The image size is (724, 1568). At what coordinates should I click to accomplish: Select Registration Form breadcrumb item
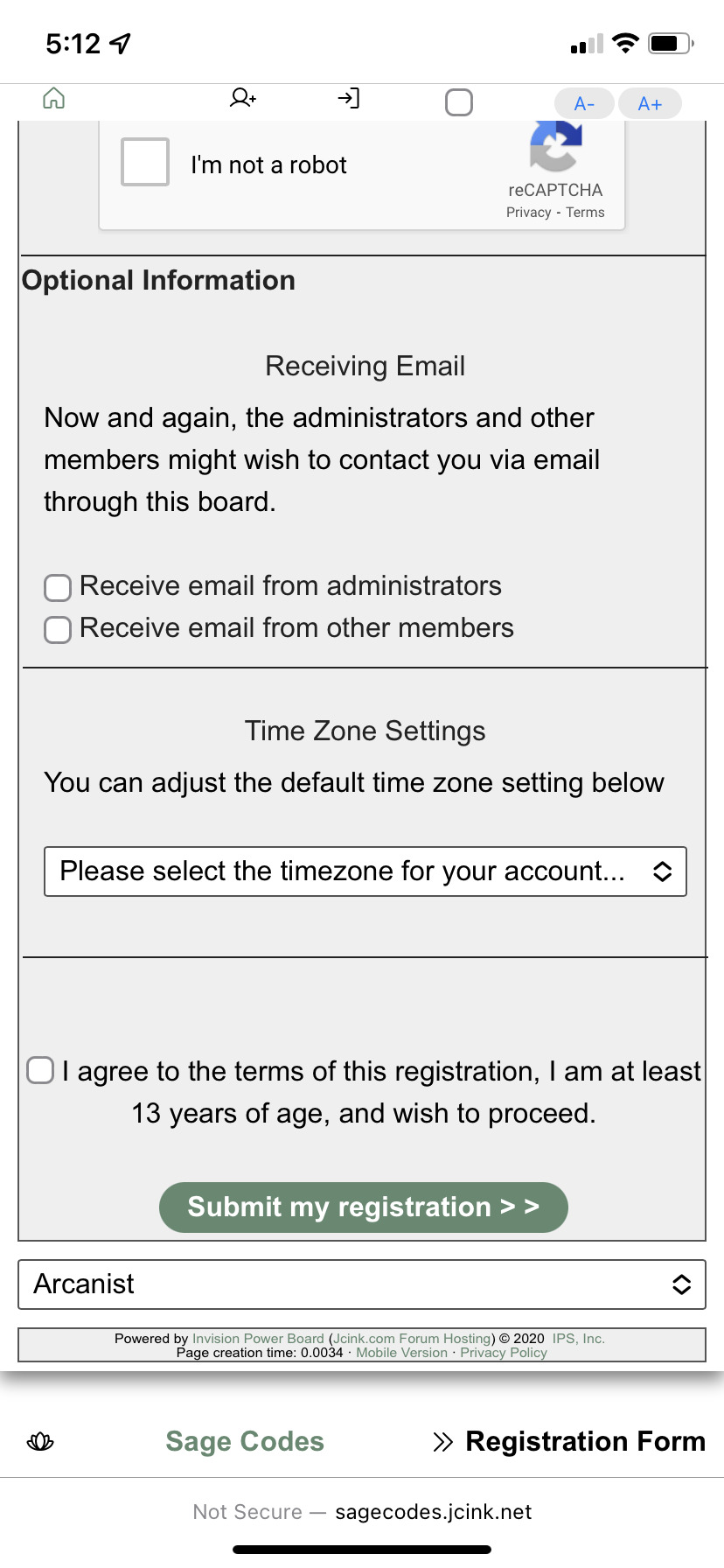585,1441
